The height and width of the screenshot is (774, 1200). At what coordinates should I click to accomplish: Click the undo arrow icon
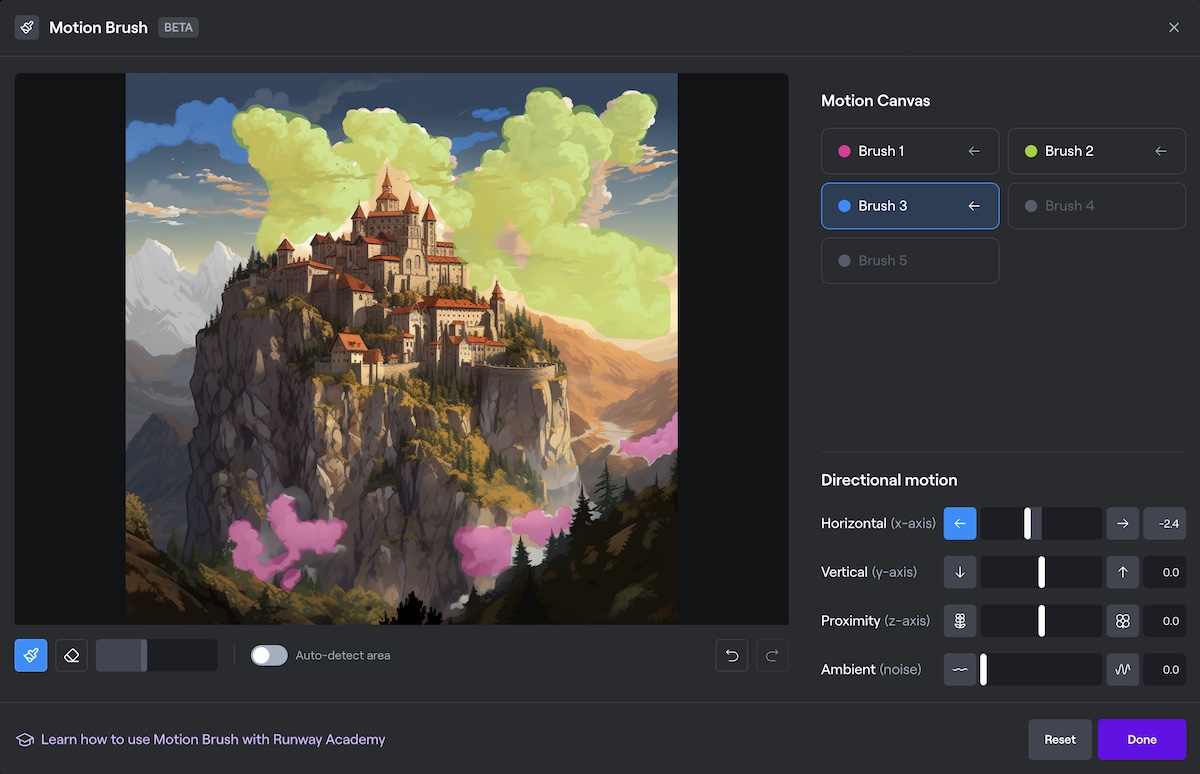tap(732, 655)
